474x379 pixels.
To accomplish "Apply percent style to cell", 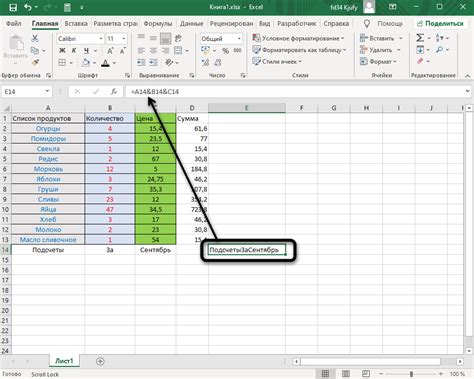I will tap(226, 51).
